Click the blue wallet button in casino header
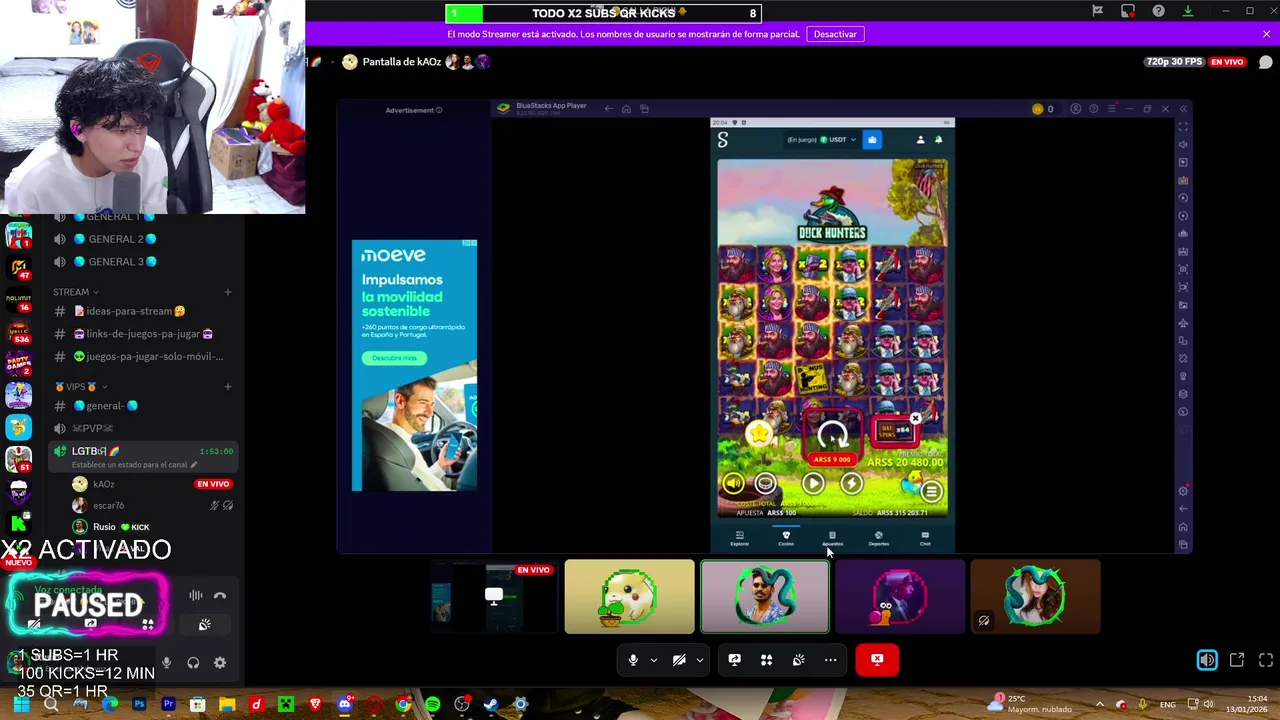Viewport: 1280px width, 720px height. [x=872, y=140]
